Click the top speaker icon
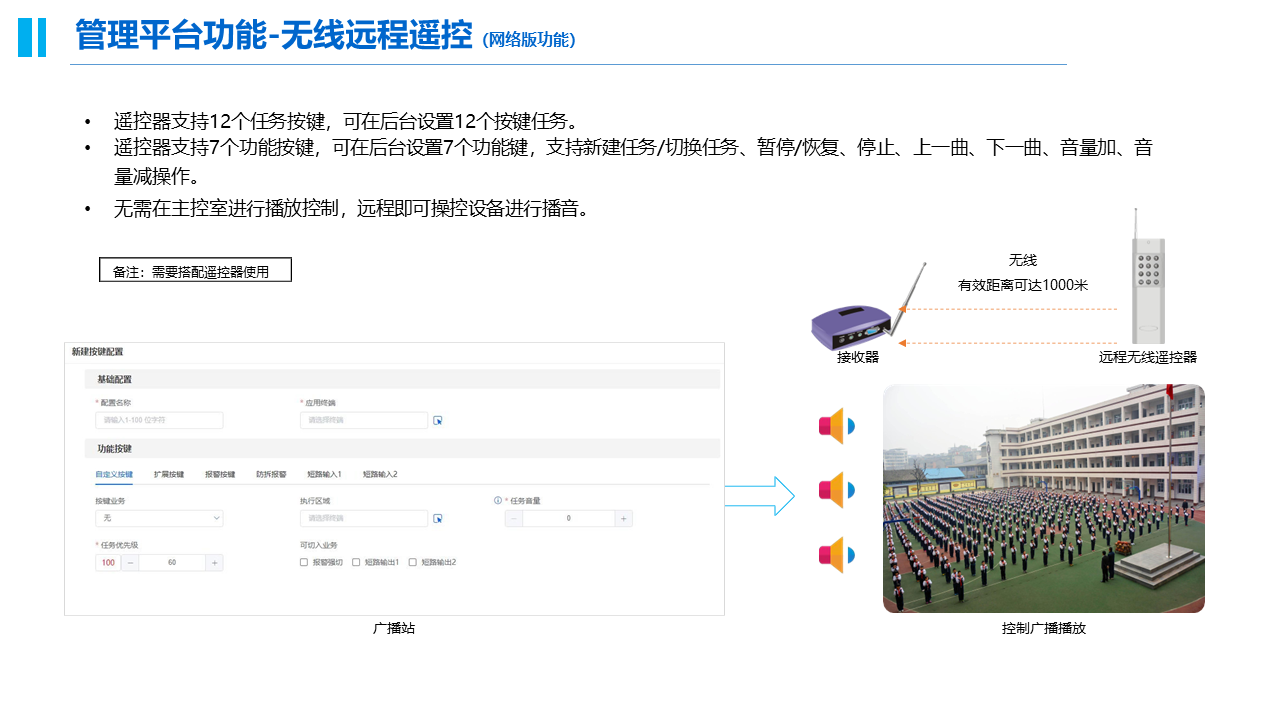Viewport: 1280px width, 720px height. [836, 427]
